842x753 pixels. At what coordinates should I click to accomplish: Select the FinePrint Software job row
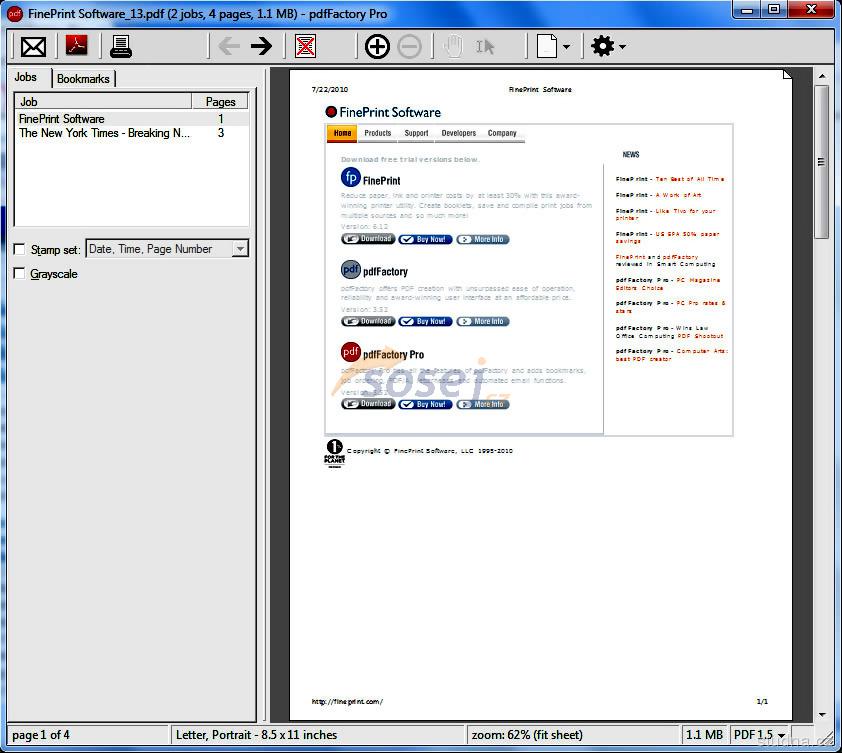[x=131, y=119]
